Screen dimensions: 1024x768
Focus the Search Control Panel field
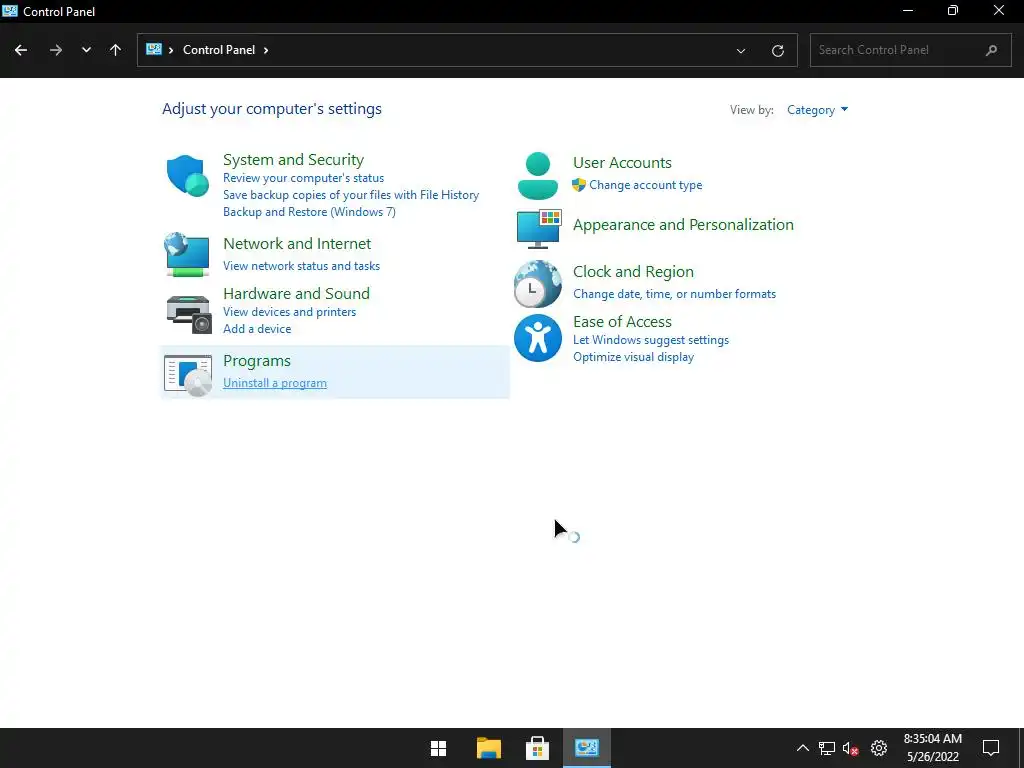[910, 50]
